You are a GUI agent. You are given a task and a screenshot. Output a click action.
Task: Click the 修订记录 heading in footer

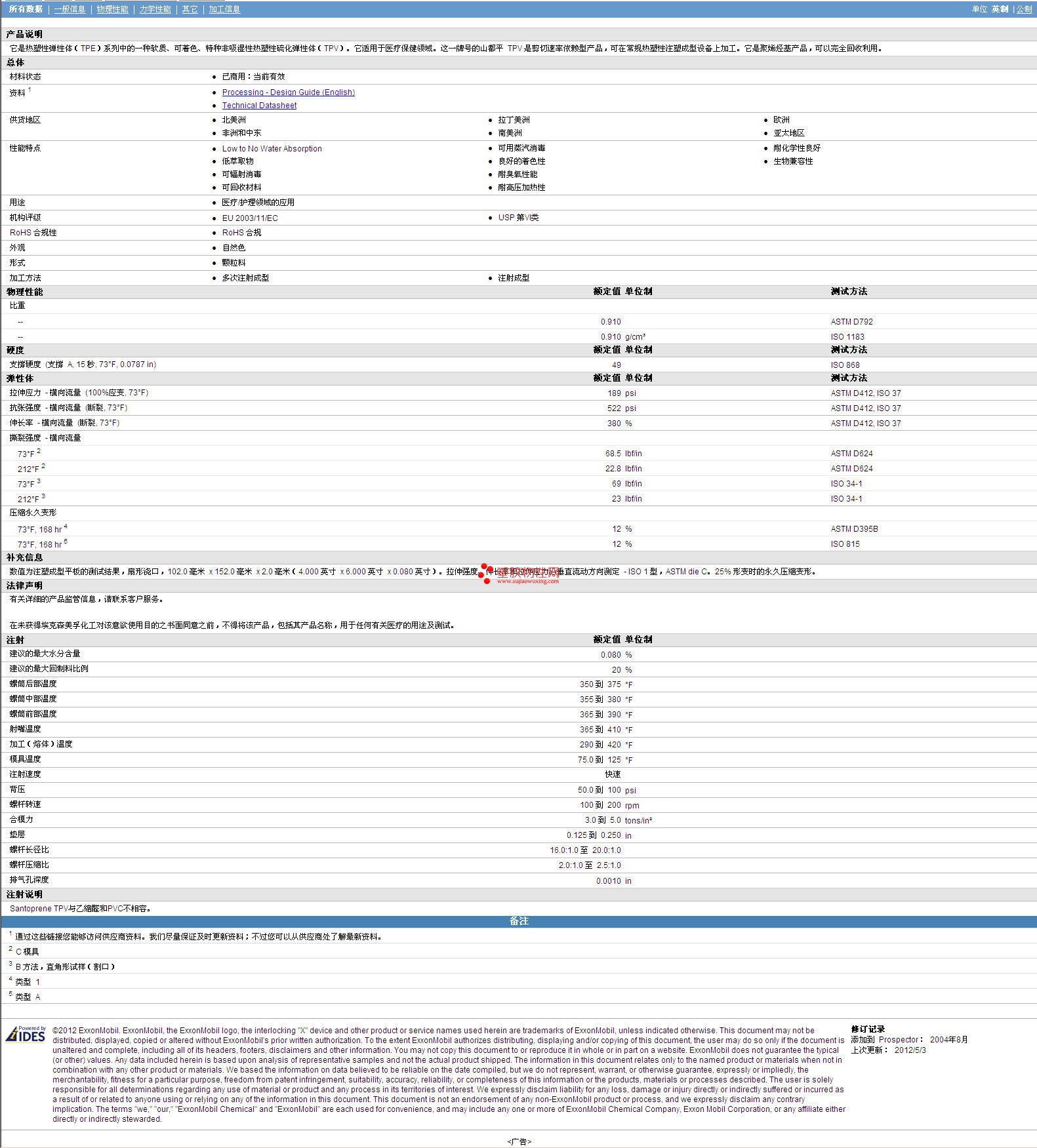[868, 1029]
